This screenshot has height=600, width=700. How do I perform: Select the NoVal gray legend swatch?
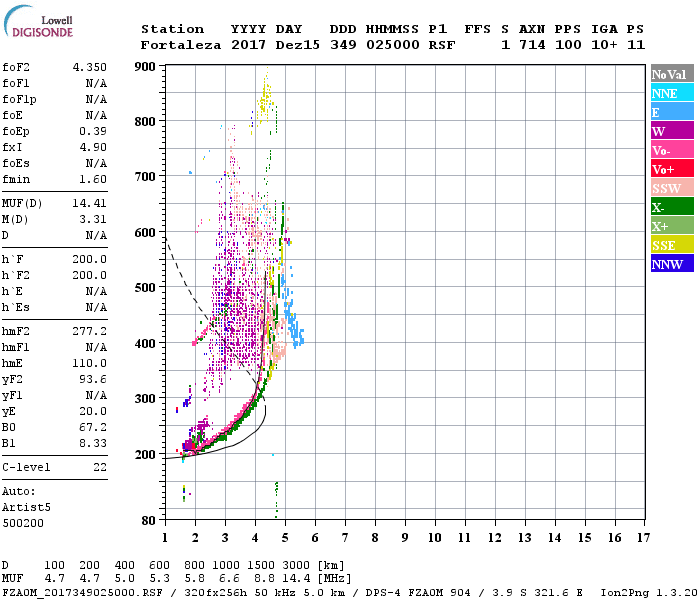coord(671,74)
